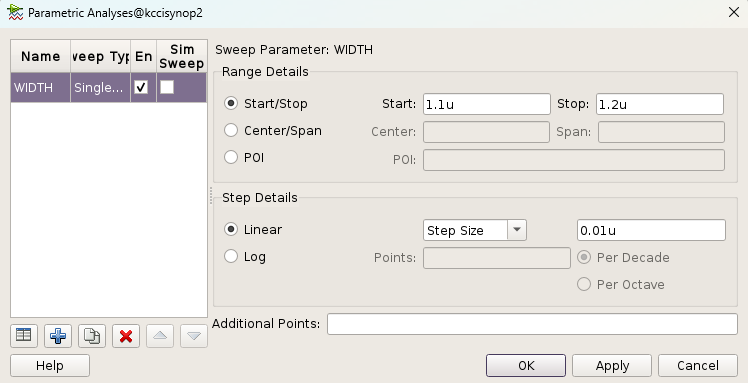
Task: Open the table view icon below the list
Action: point(24,336)
